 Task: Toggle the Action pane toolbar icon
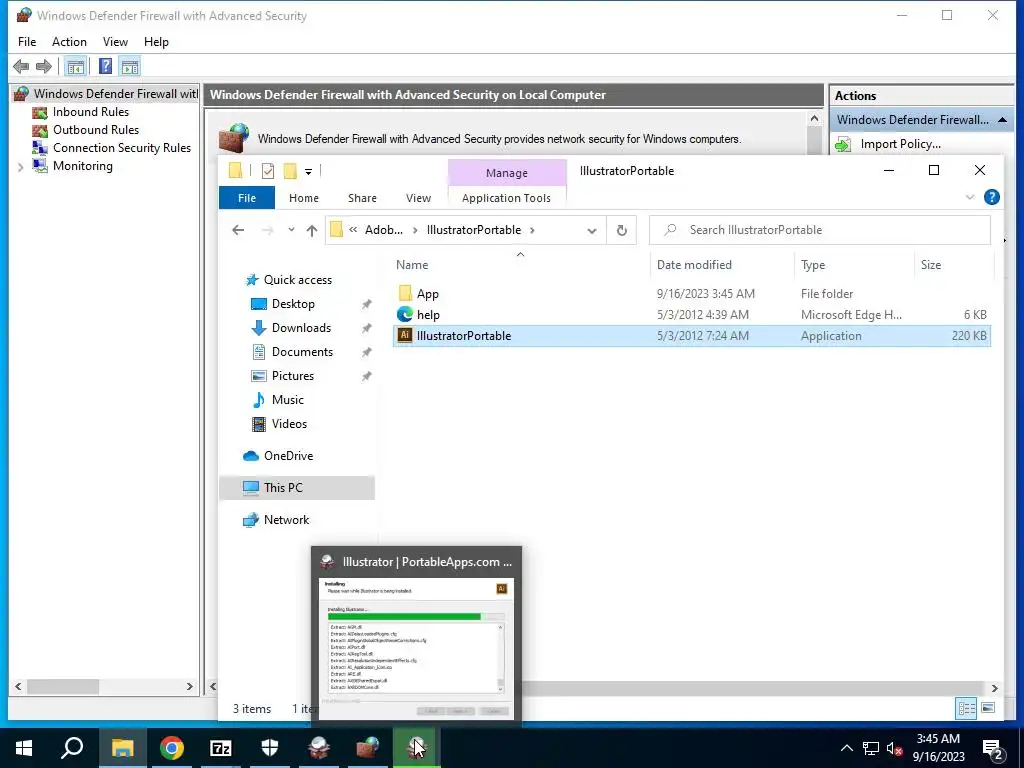[130, 67]
